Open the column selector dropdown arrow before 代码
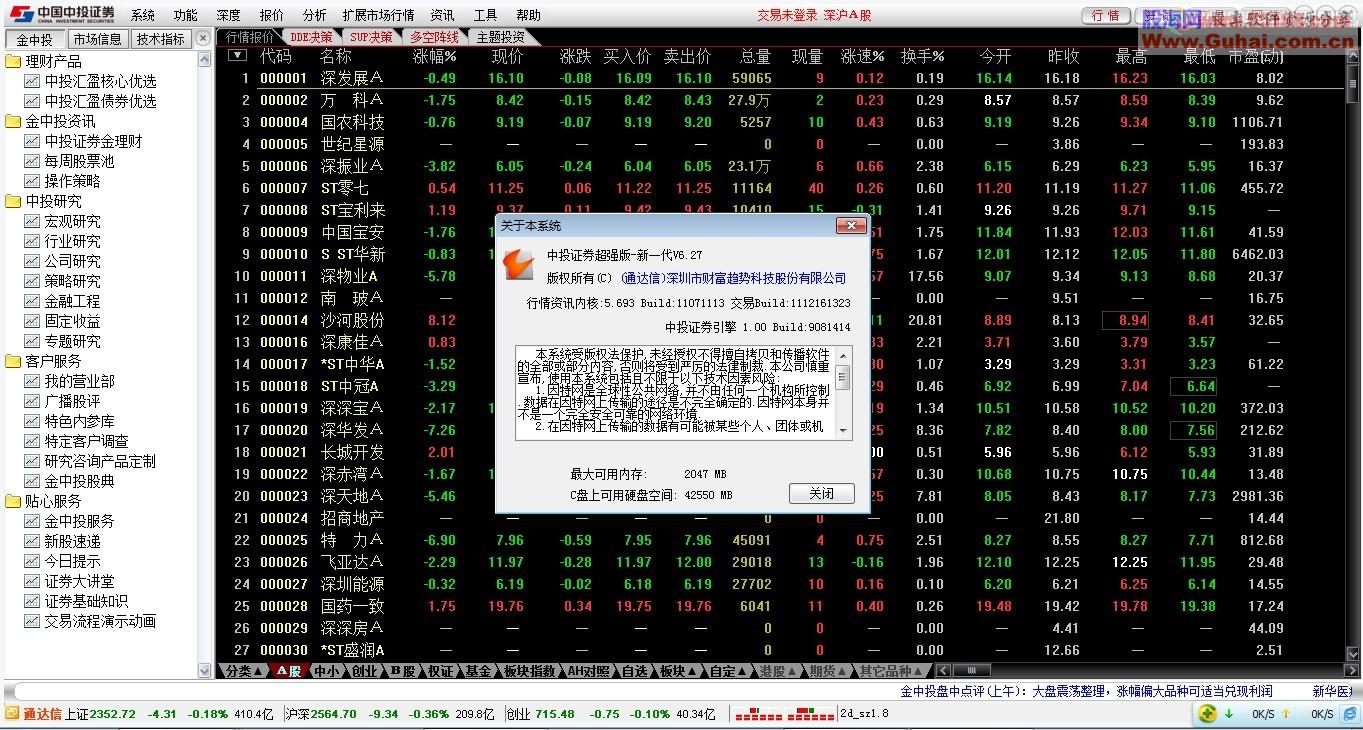The height and width of the screenshot is (730, 1363). click(x=237, y=56)
